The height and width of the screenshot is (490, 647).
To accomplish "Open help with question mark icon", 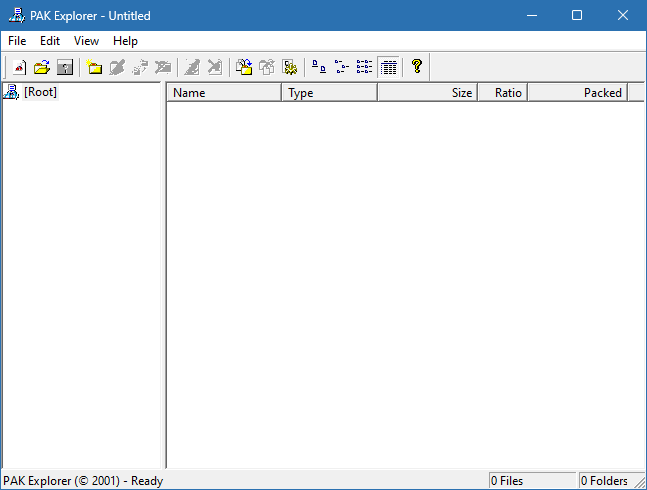I will [417, 67].
